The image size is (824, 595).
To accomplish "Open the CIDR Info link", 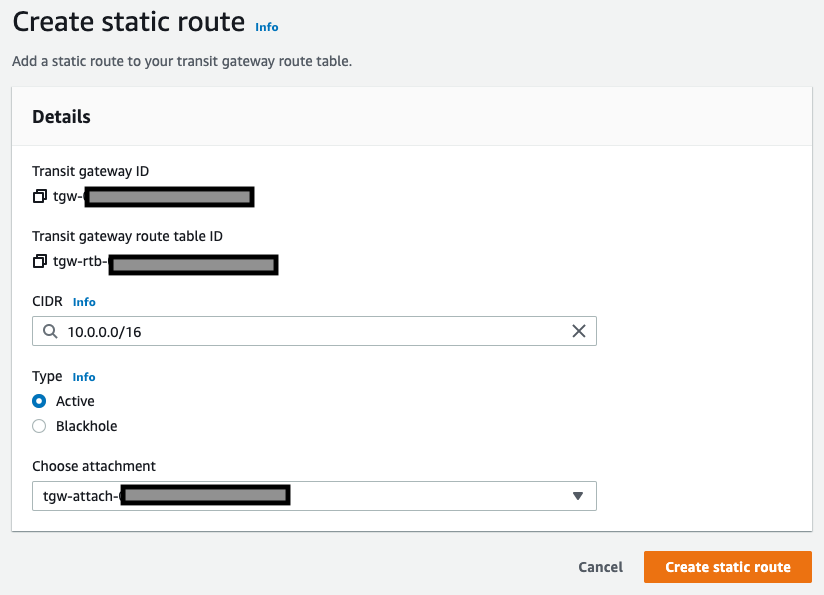I will pos(83,301).
